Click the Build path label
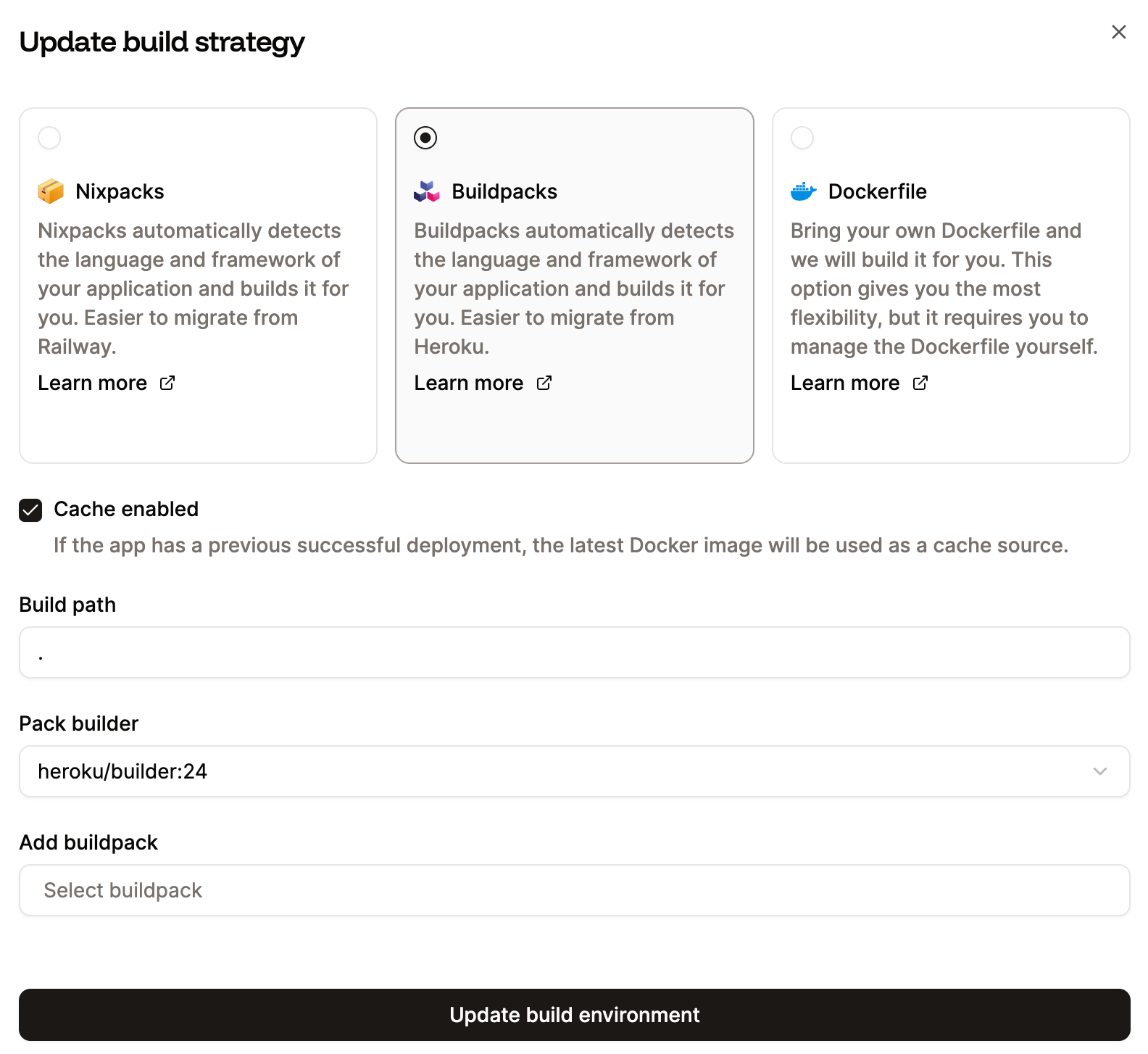Viewport: 1148px width, 1054px height. (x=67, y=605)
